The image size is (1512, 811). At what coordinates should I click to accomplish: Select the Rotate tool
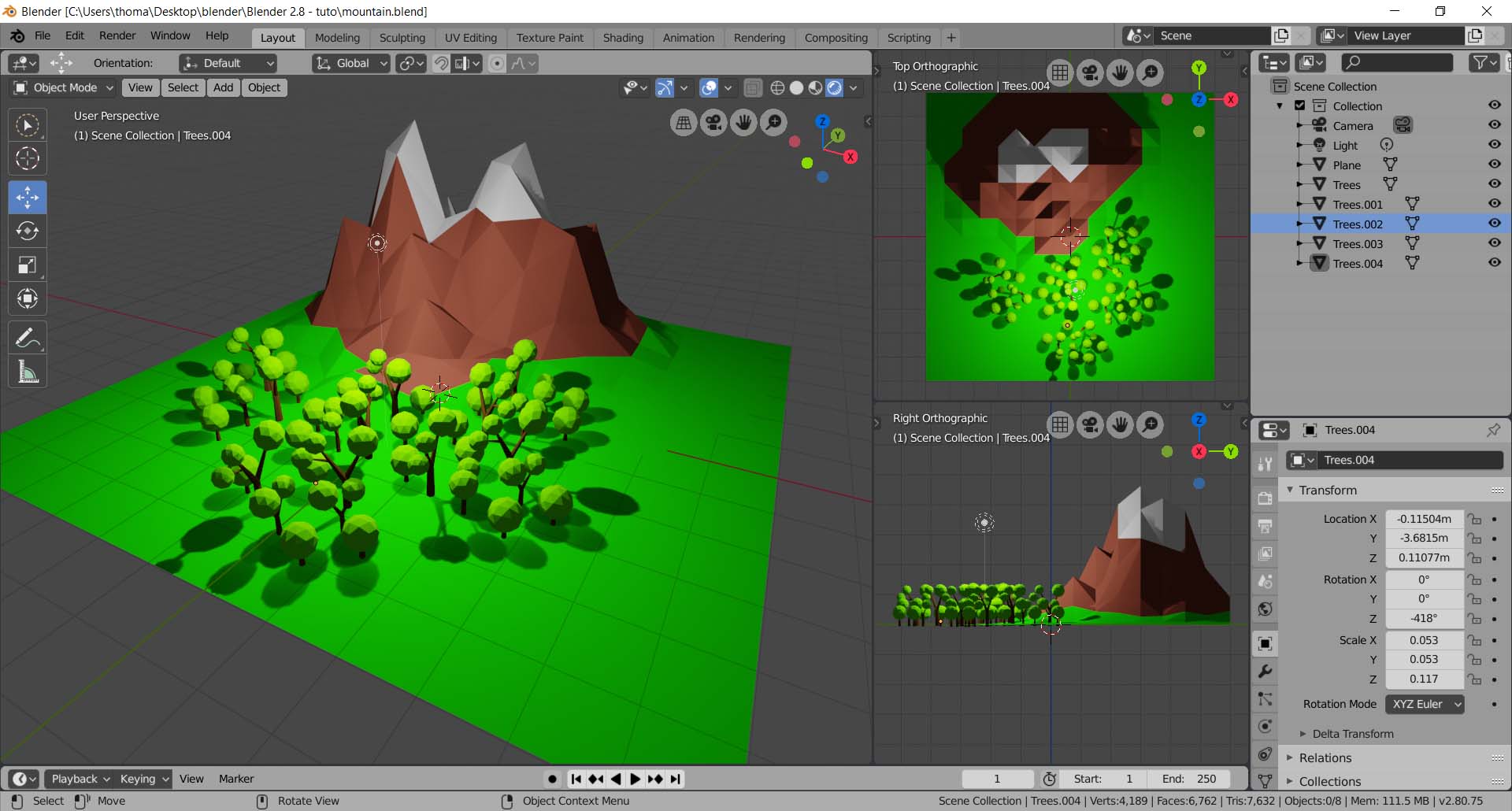pyautogui.click(x=28, y=231)
